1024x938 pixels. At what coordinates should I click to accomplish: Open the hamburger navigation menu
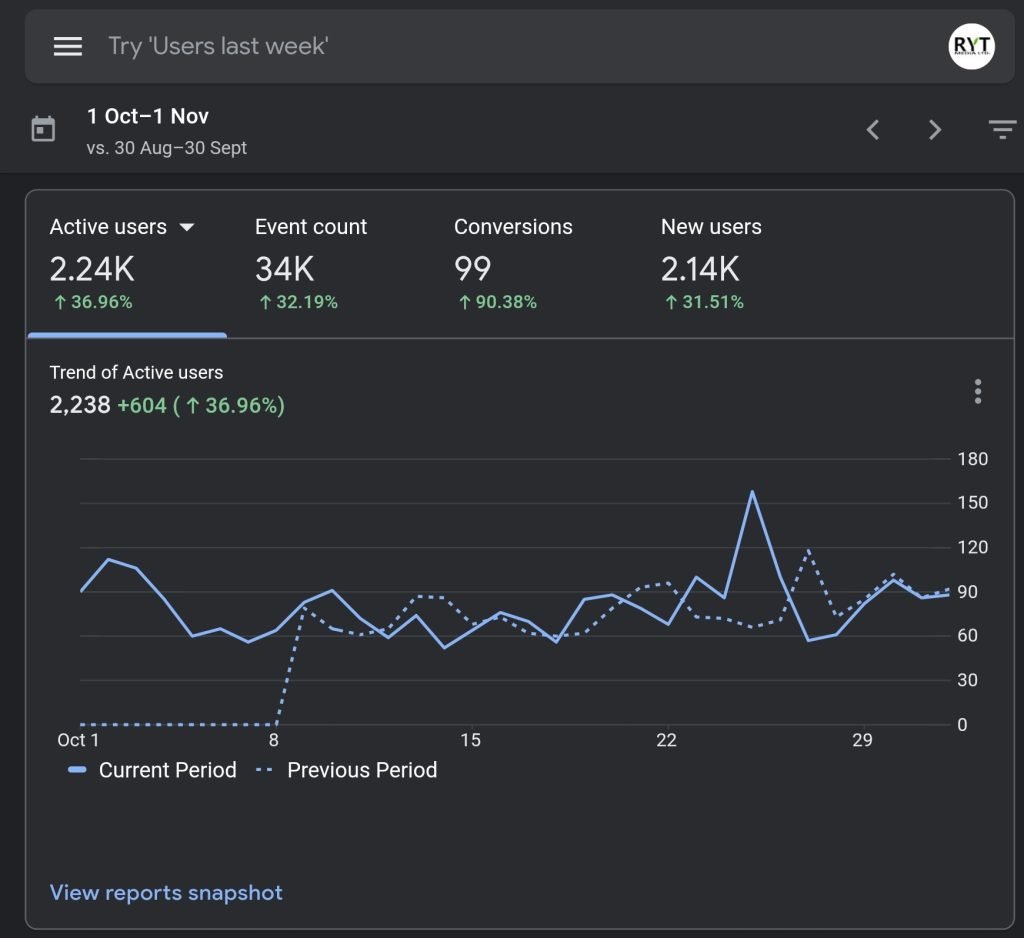(x=68, y=47)
